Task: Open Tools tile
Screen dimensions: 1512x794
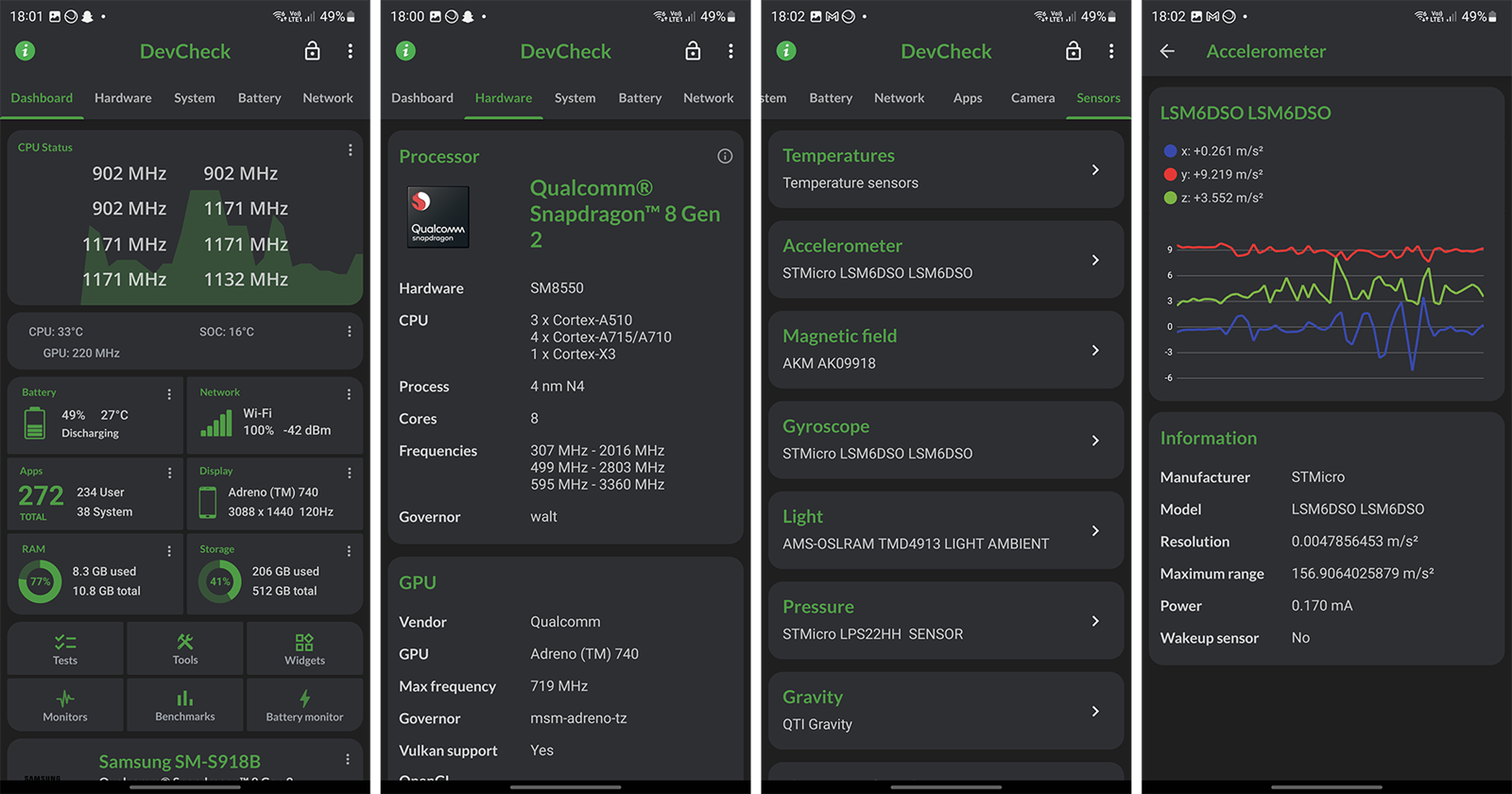Action: pyautogui.click(x=185, y=648)
